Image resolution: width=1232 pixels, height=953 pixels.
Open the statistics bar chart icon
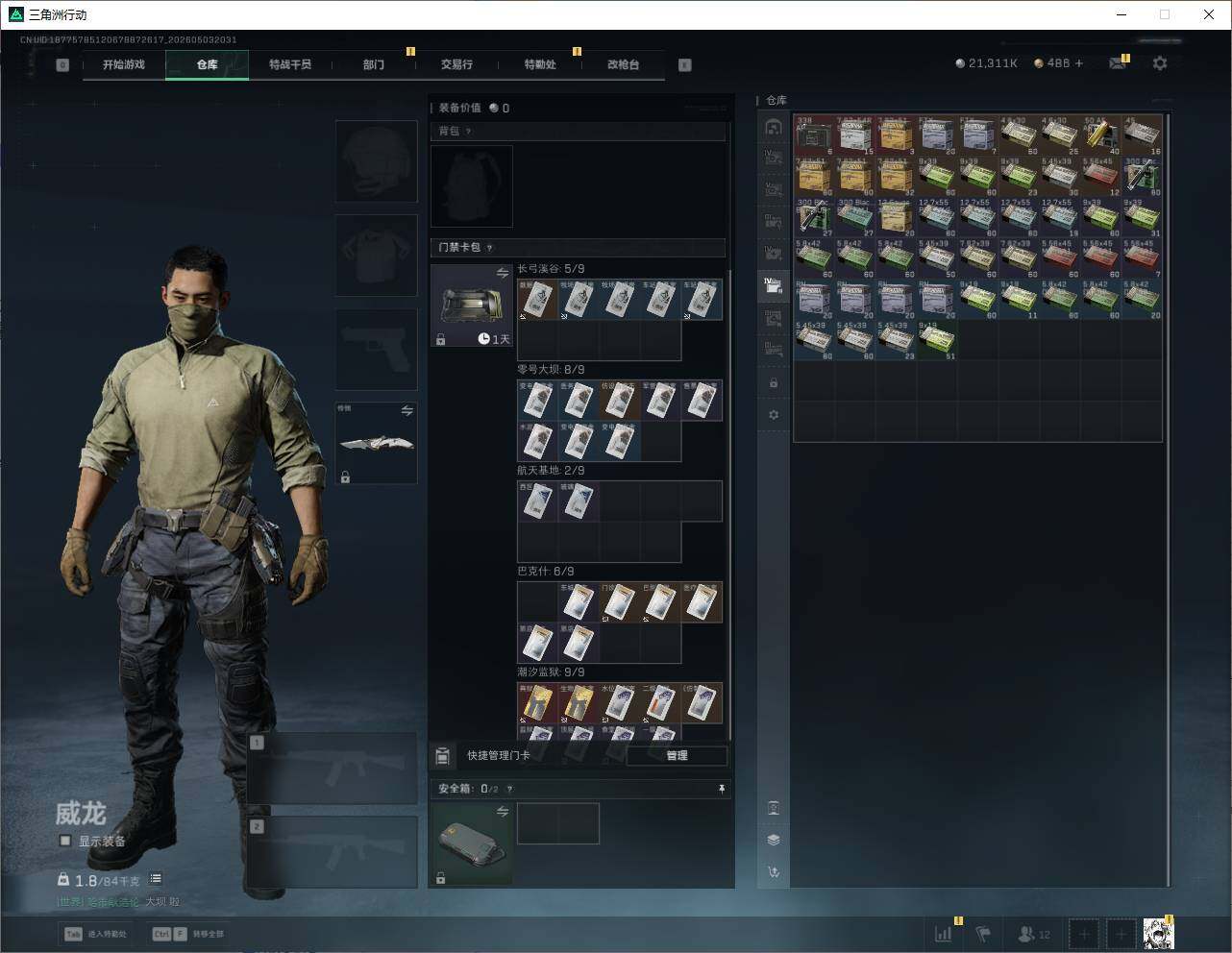[944, 933]
